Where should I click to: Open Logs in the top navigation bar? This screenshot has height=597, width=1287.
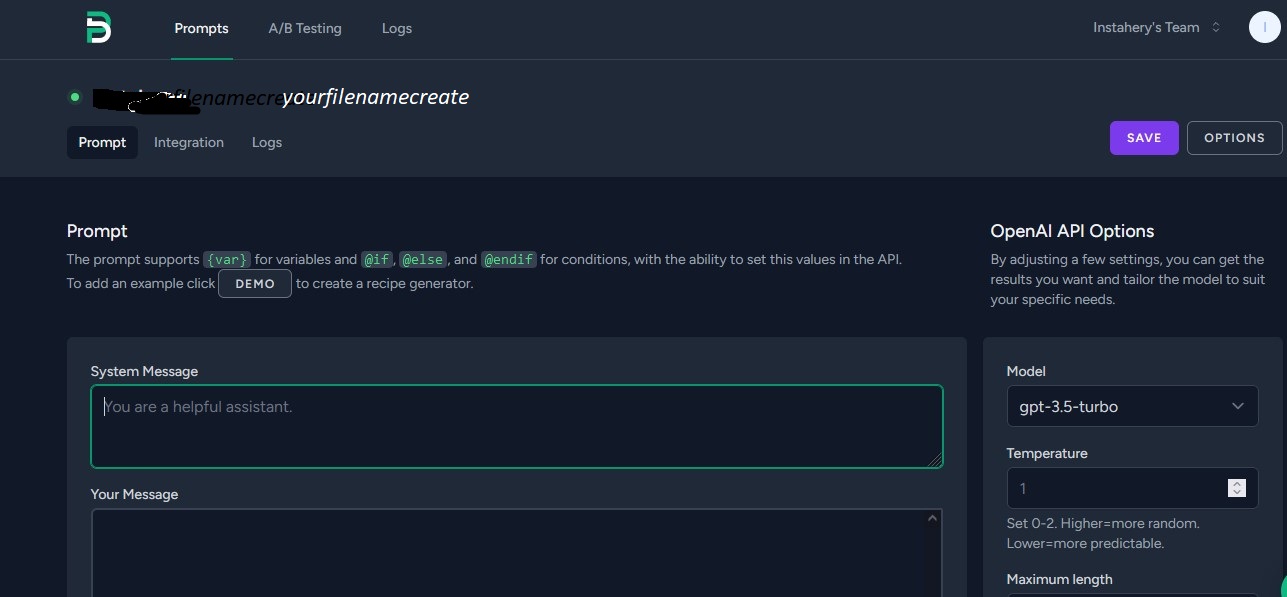click(x=397, y=28)
